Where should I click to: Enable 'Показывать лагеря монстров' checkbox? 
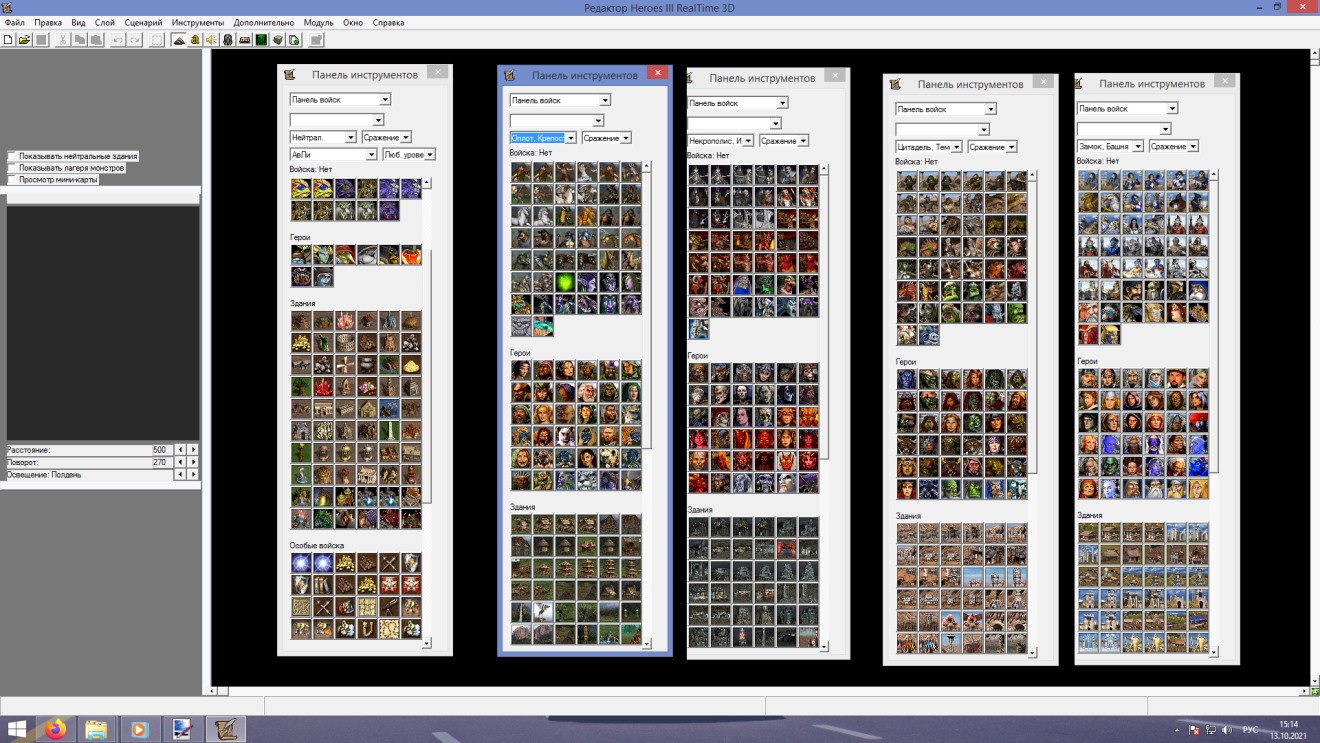point(12,168)
